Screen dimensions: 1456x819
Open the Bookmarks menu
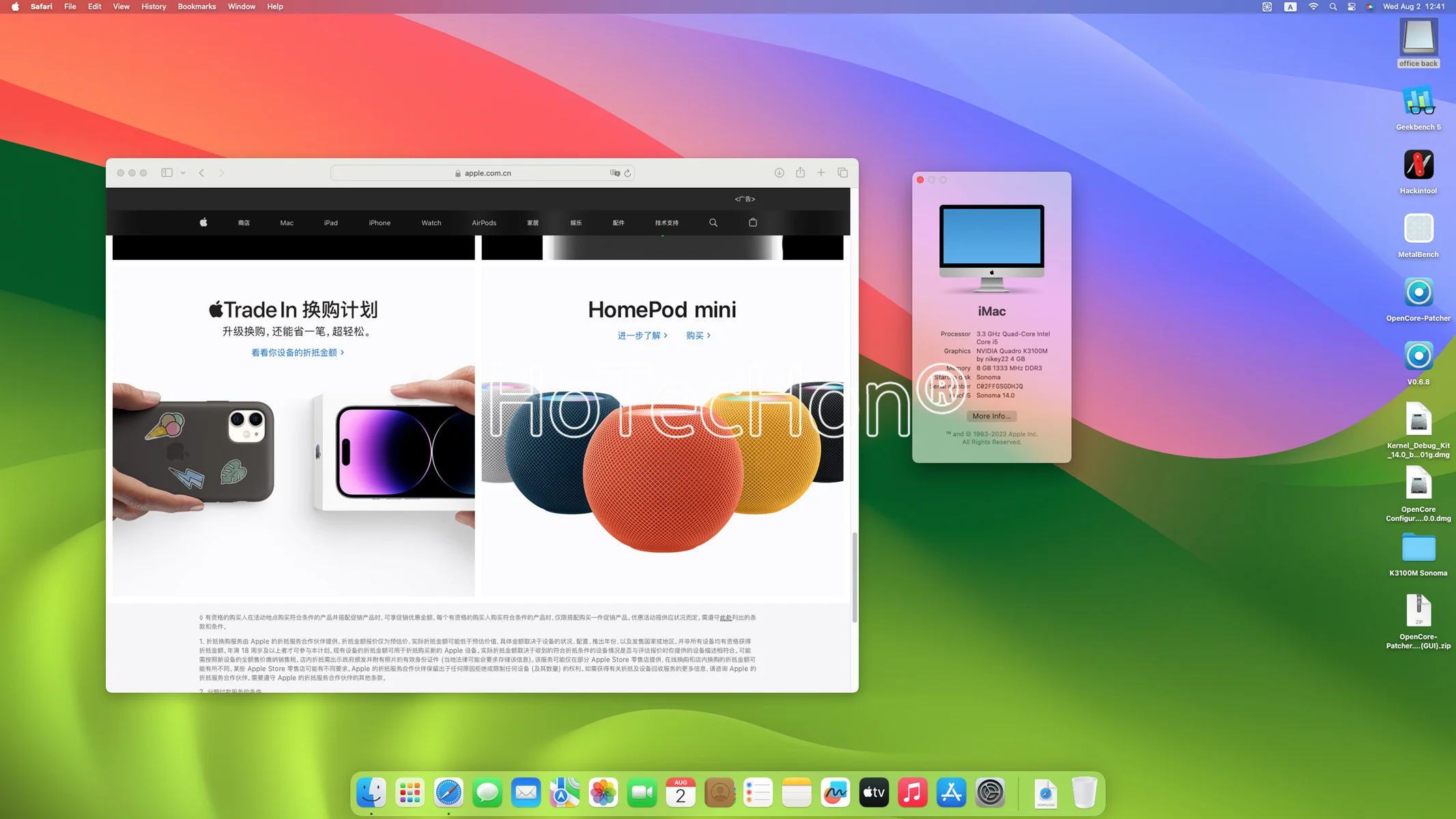click(x=197, y=7)
